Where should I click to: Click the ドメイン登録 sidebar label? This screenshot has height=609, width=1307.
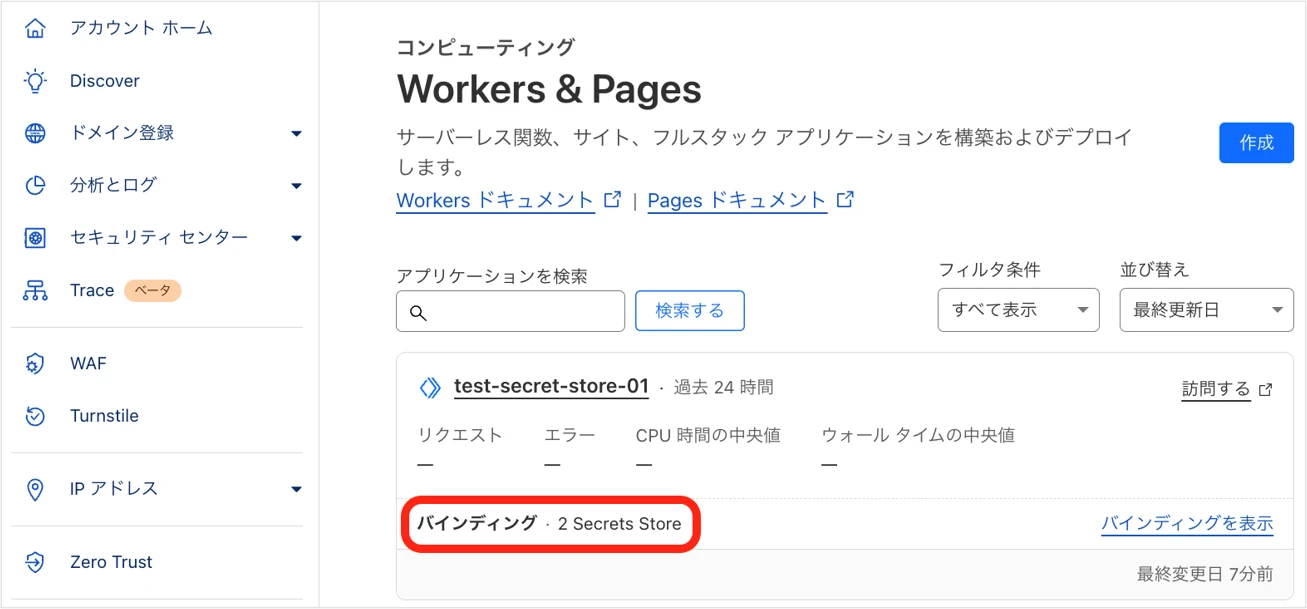point(122,133)
